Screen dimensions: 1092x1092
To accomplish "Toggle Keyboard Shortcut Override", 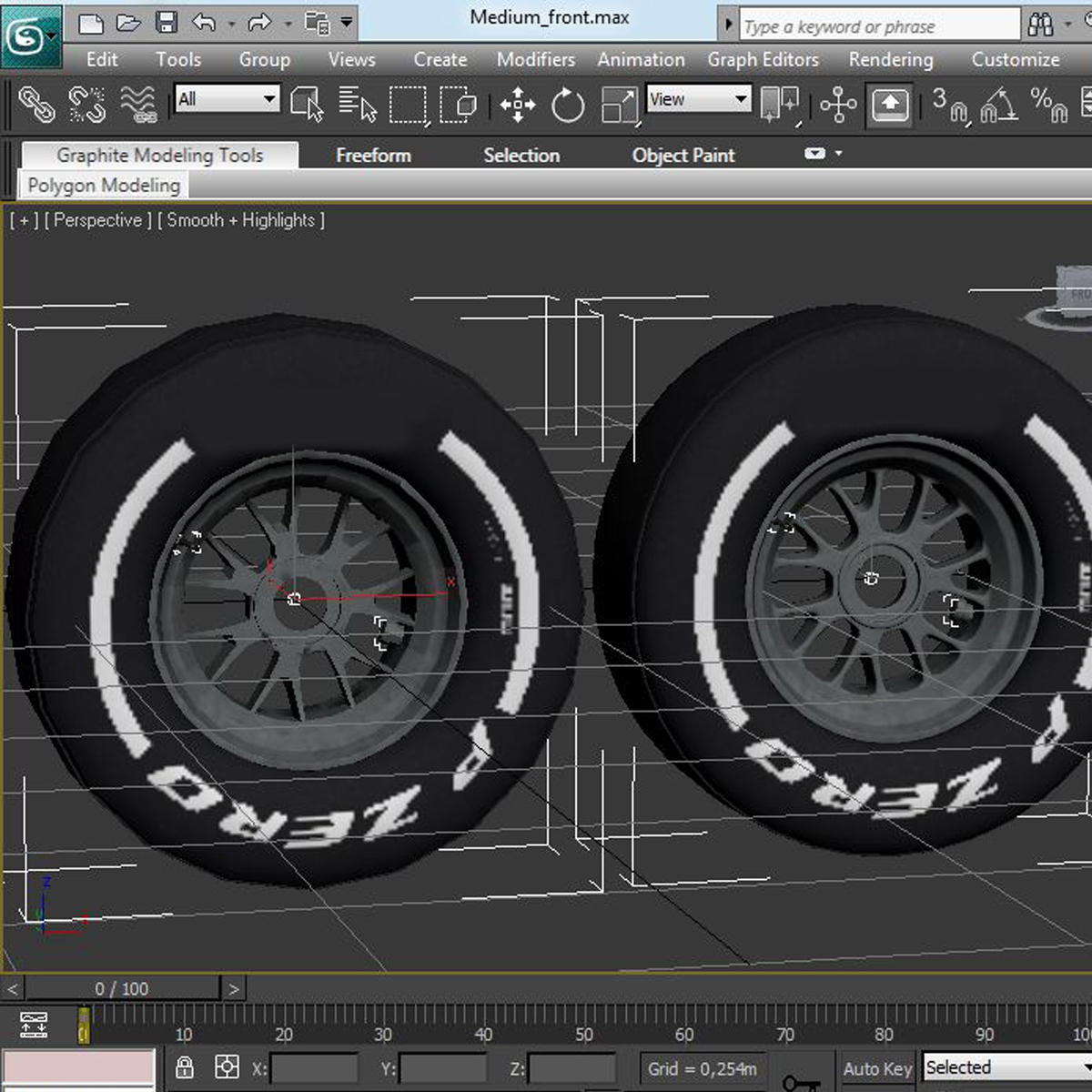I will pyautogui.click(x=889, y=105).
